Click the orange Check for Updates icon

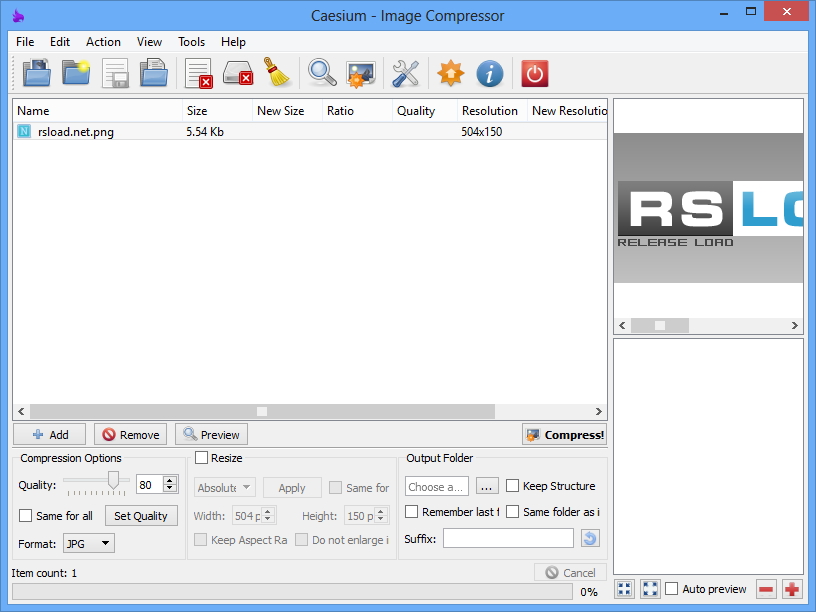click(x=450, y=74)
